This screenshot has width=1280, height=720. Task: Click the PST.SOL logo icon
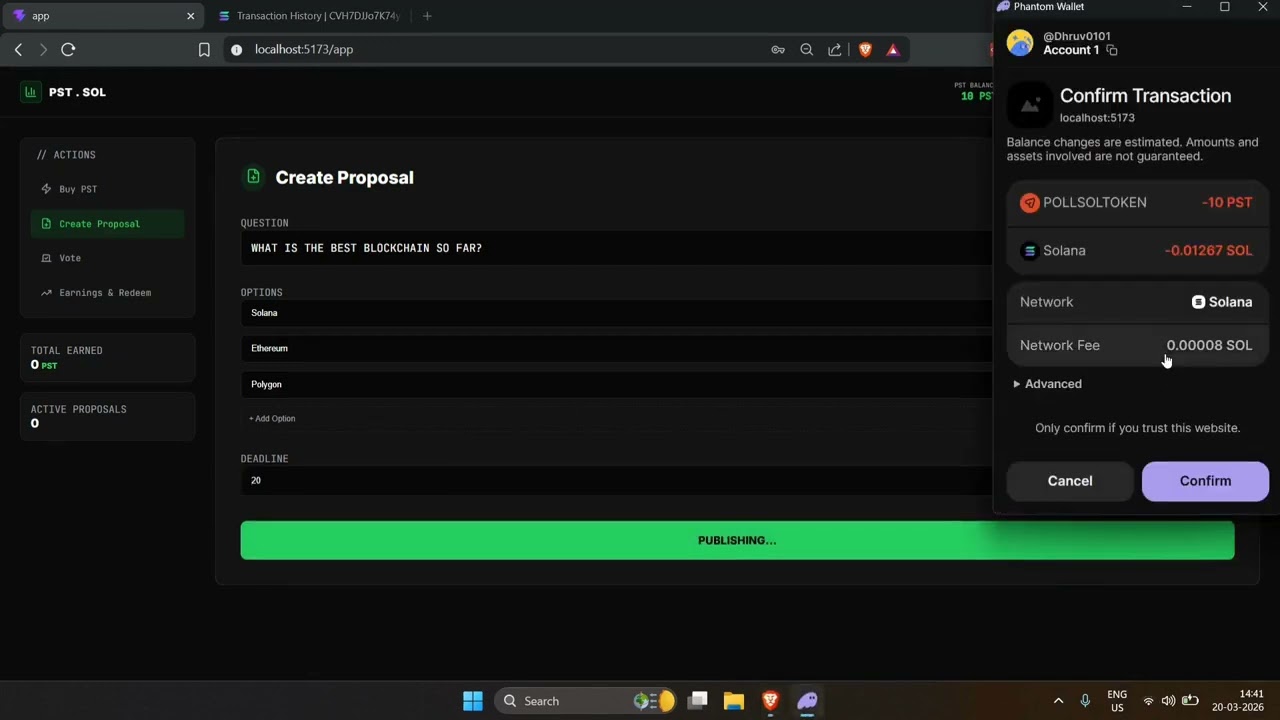click(30, 92)
